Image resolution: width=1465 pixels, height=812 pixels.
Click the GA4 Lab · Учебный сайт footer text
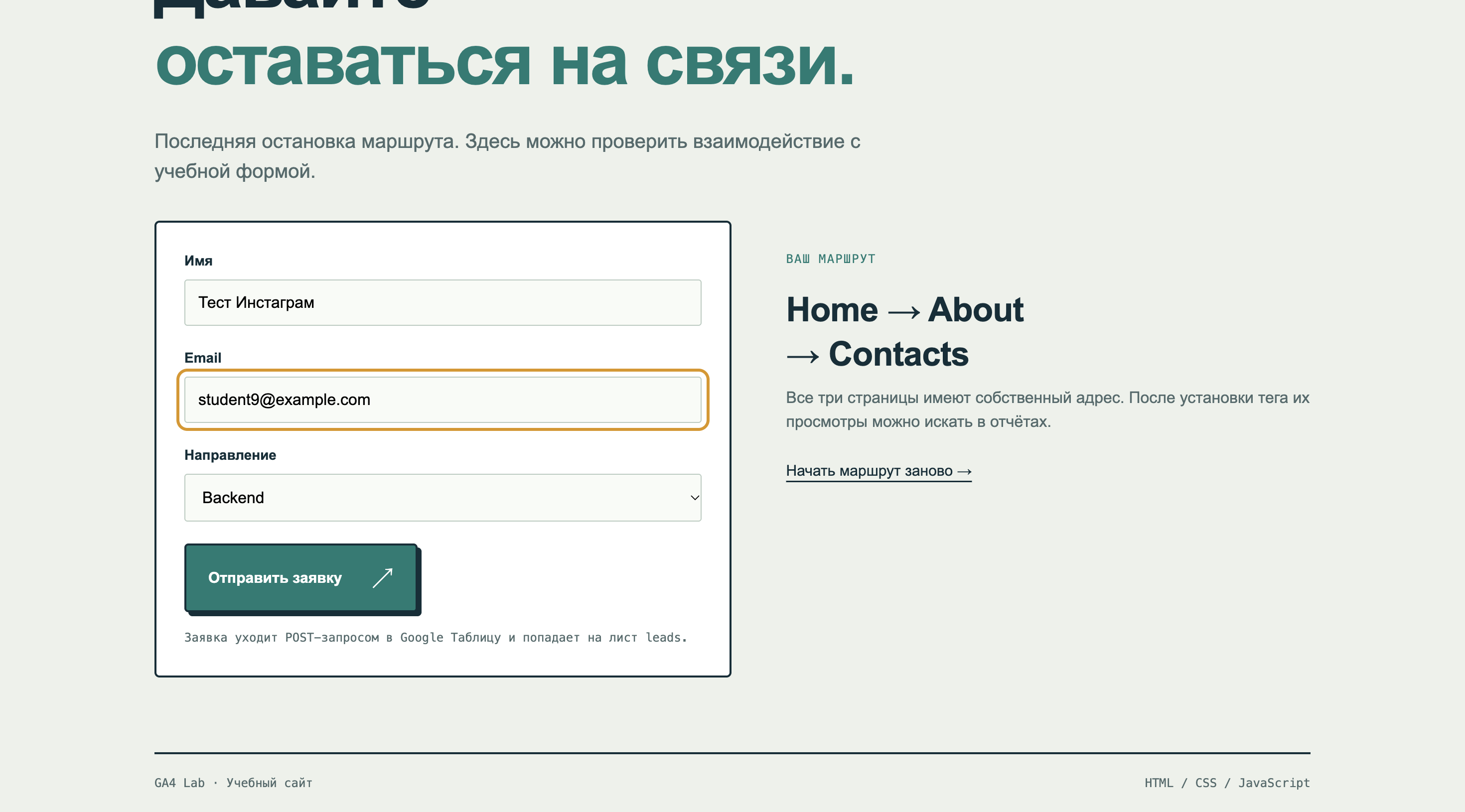coord(233,783)
